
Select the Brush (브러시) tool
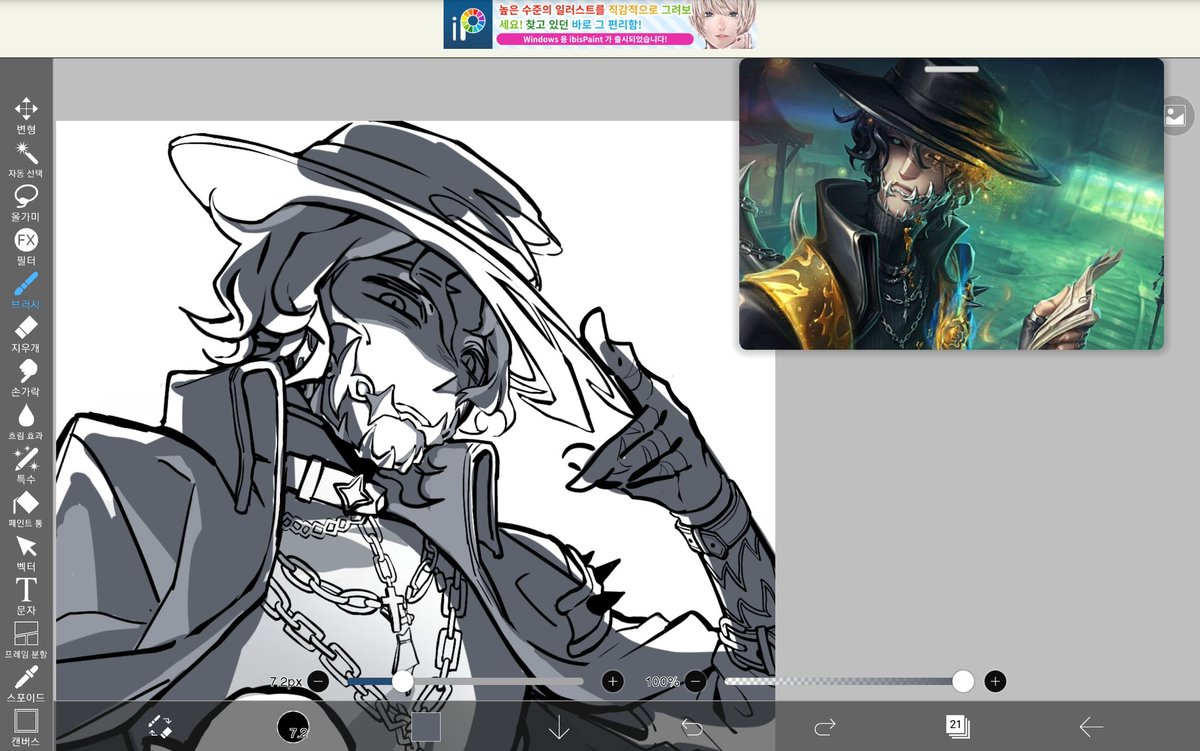point(26,290)
